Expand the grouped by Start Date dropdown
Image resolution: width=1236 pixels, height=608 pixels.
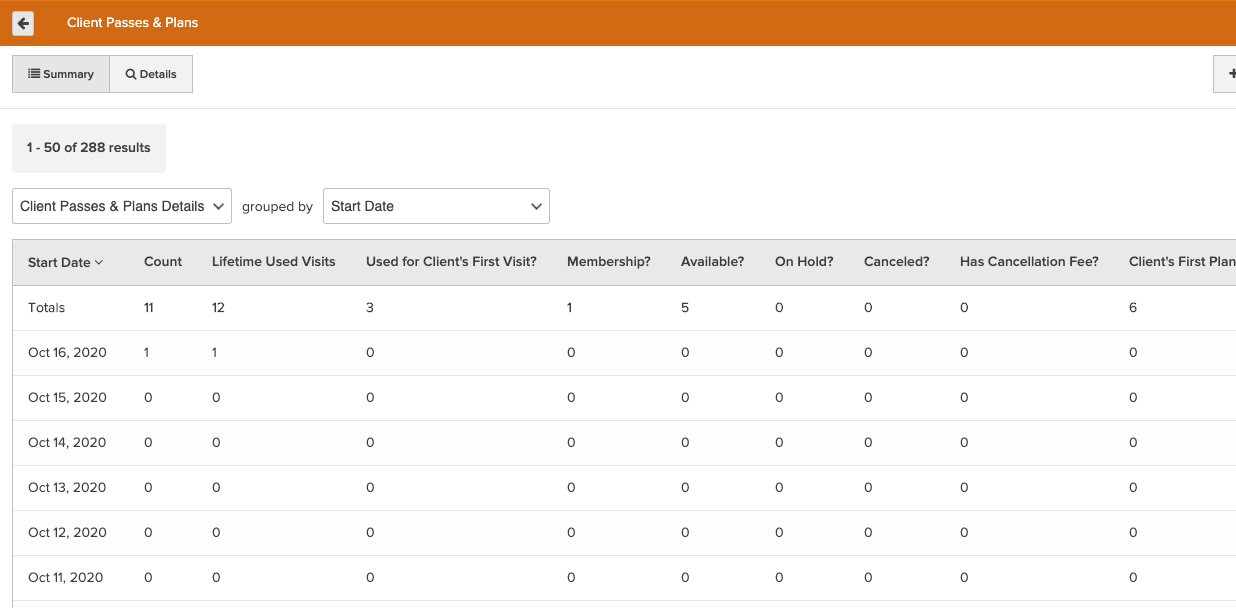pyautogui.click(x=436, y=206)
